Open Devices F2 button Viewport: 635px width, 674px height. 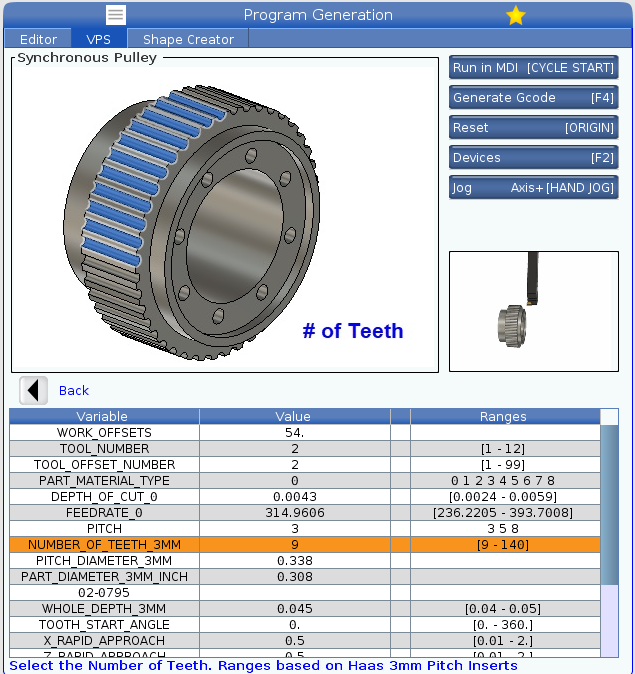tap(534, 158)
